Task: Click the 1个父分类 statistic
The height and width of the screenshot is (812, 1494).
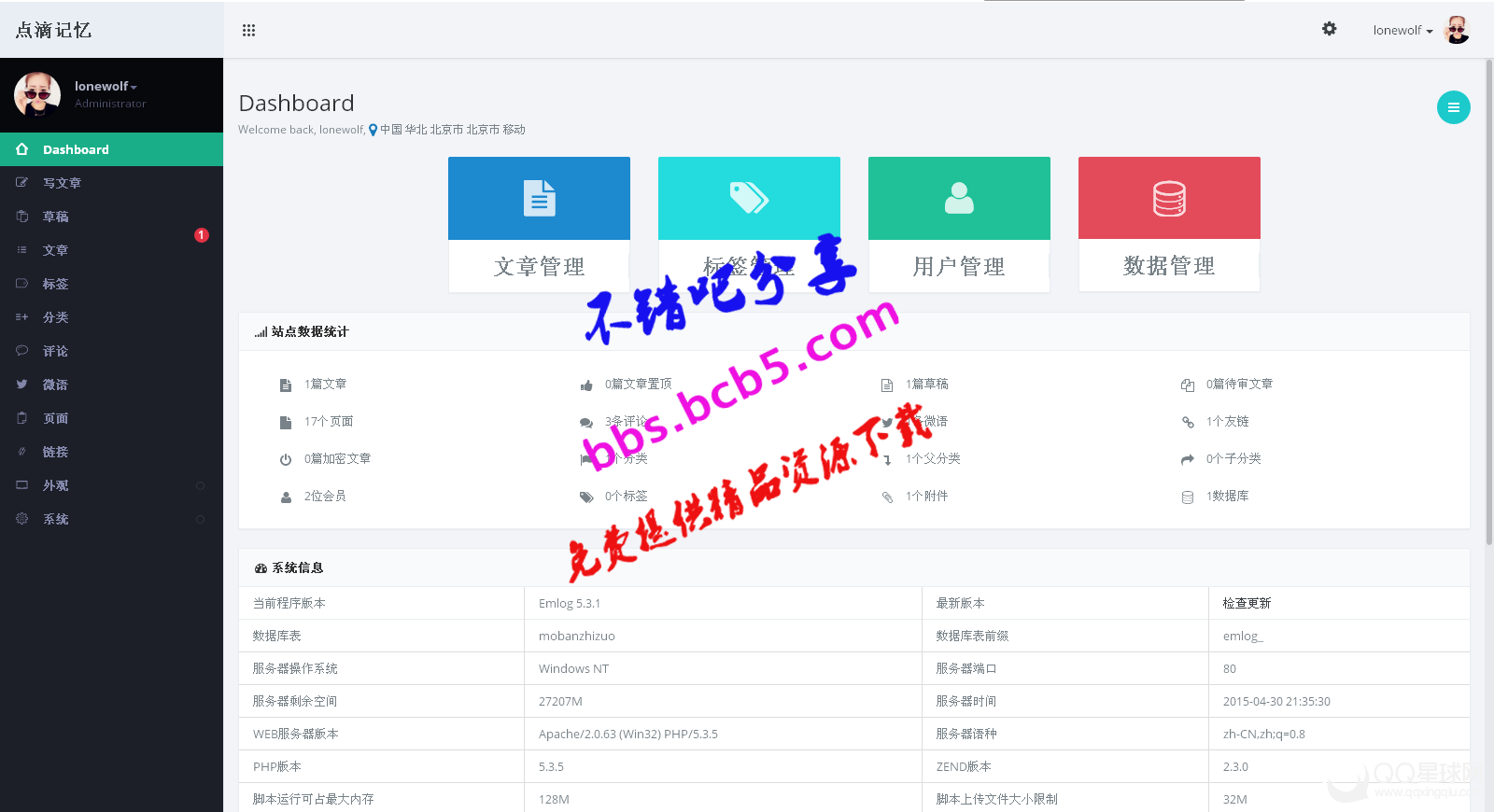Action: [x=933, y=458]
